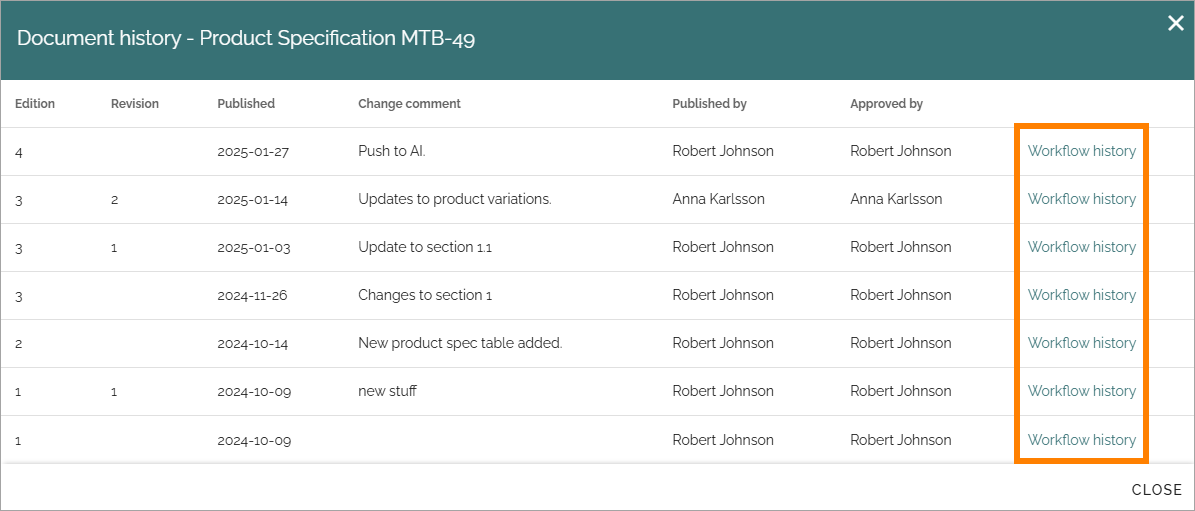This screenshot has height=511, width=1195.
Task: Click the Published column header
Action: (246, 104)
